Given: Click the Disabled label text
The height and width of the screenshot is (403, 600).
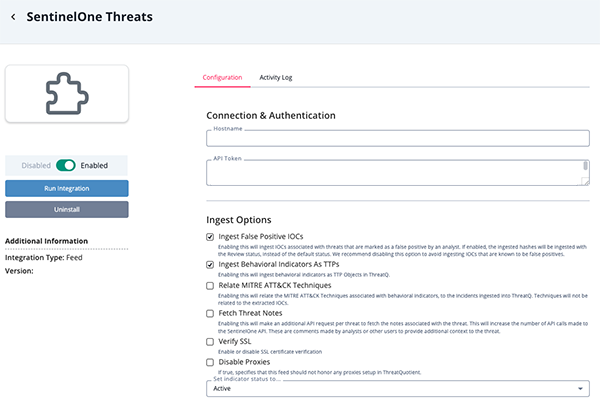Looking at the screenshot, I should [x=36, y=165].
